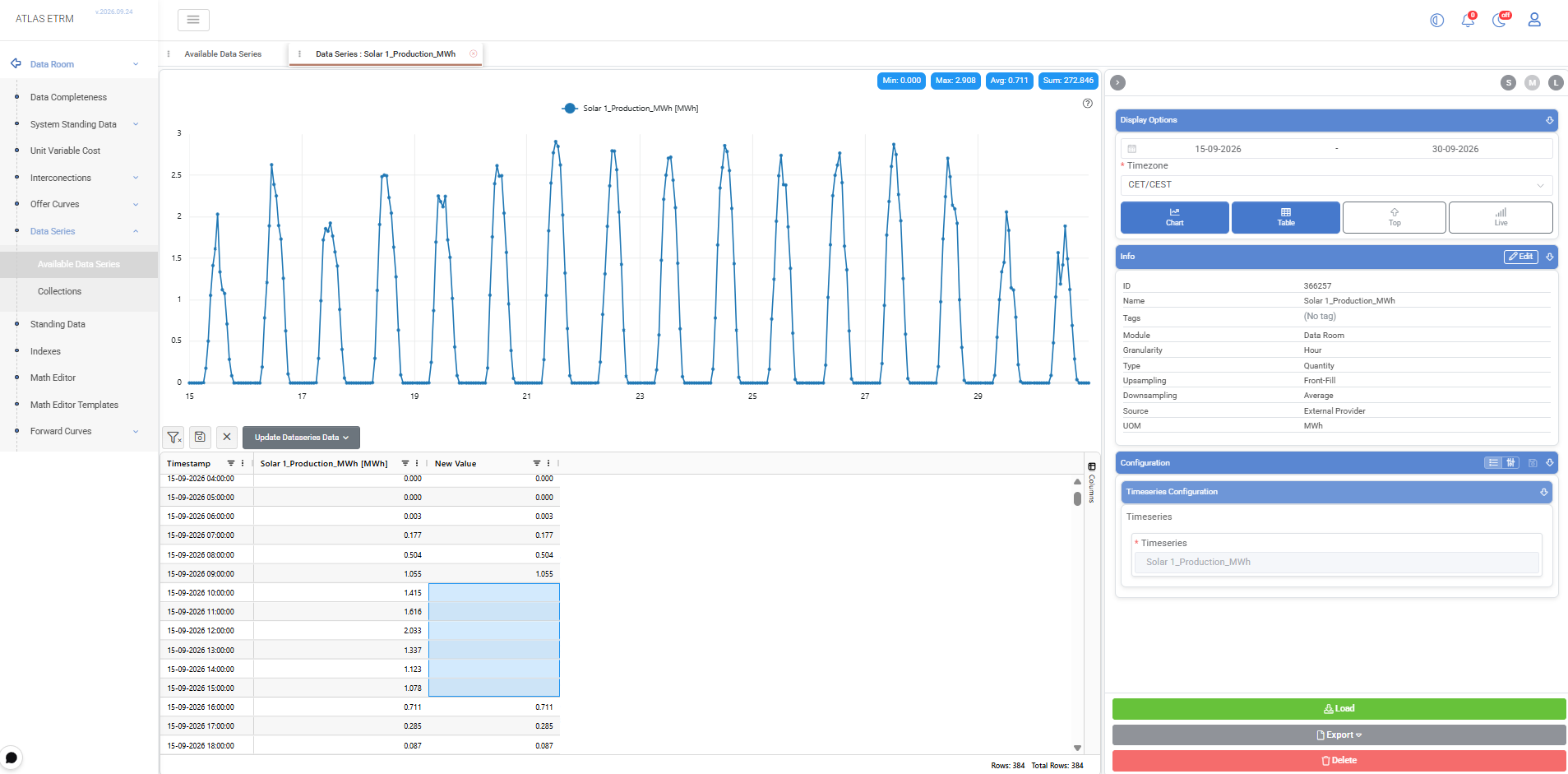Collapse the right side panel arrow

tap(1117, 82)
